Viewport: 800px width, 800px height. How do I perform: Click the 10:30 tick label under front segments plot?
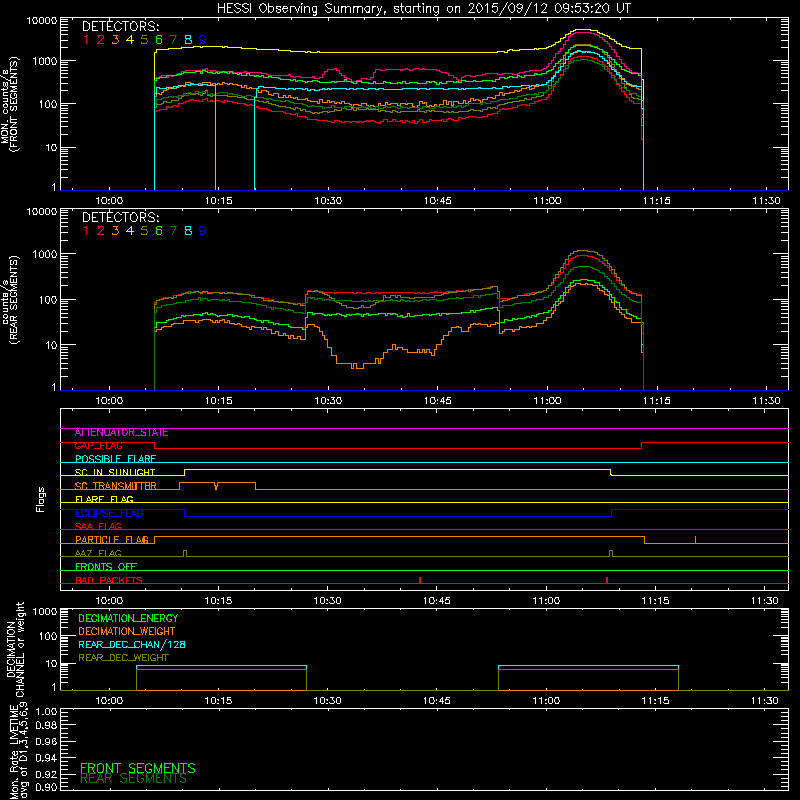click(x=328, y=201)
